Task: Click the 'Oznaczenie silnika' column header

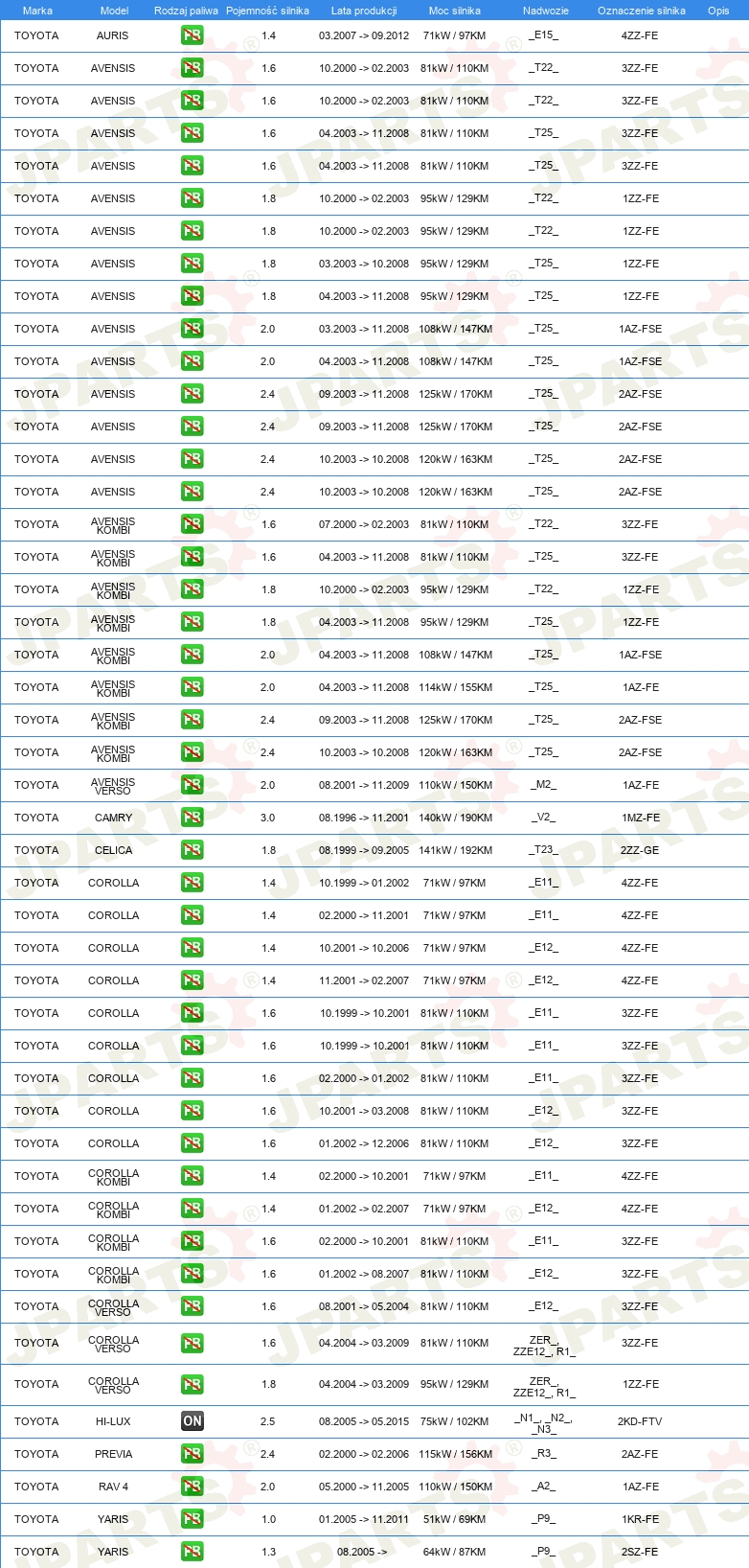Action: coord(642,11)
